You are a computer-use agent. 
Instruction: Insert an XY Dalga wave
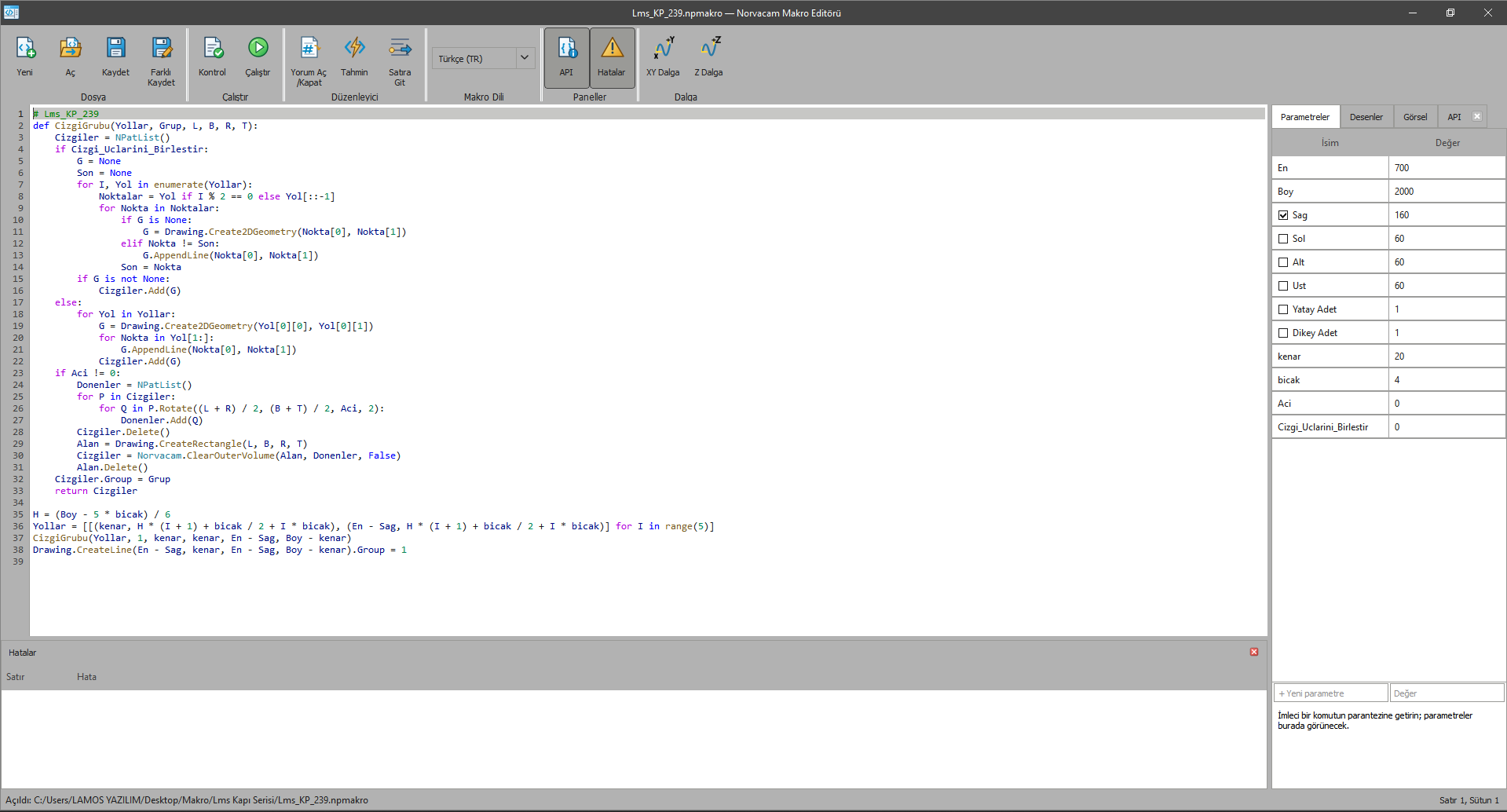pos(663,57)
